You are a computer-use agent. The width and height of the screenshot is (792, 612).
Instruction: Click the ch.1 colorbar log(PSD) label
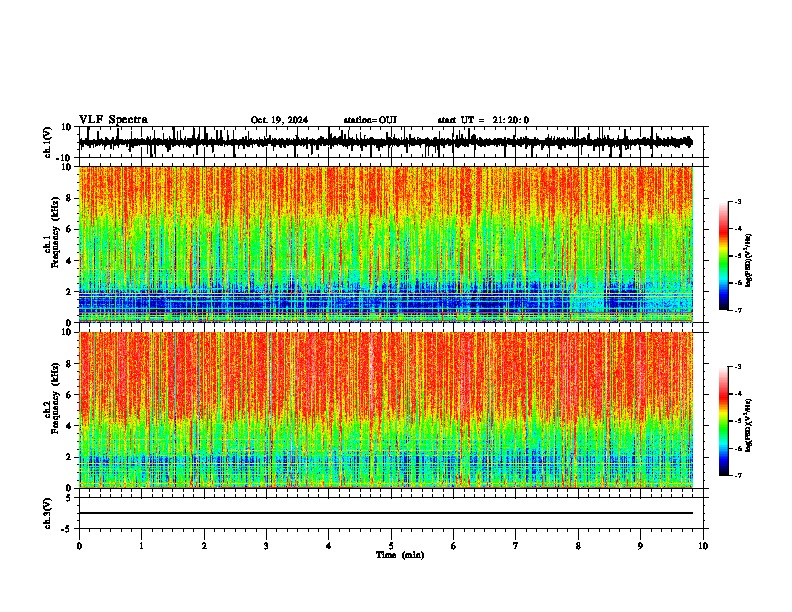pos(748,261)
